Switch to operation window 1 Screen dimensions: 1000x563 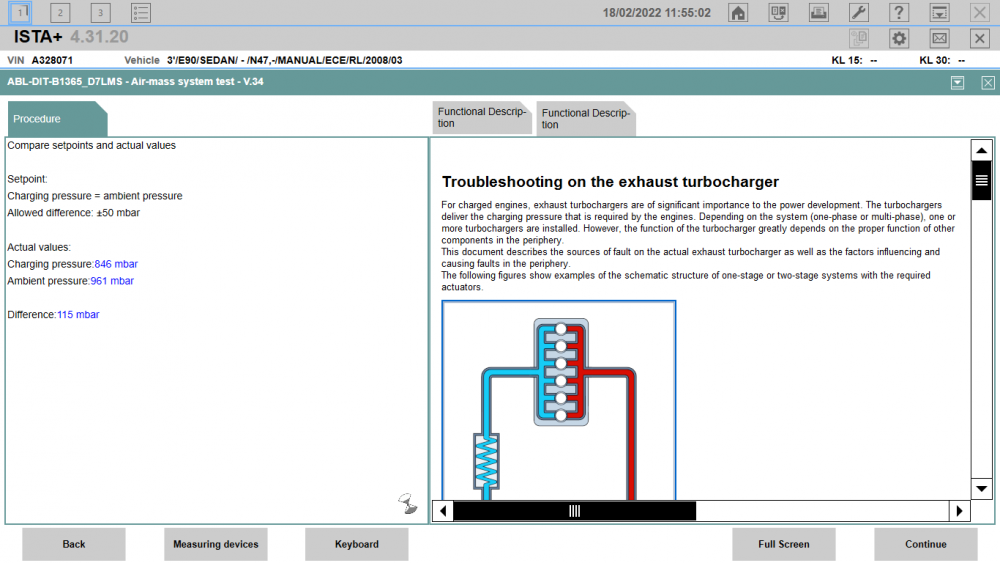pos(20,12)
